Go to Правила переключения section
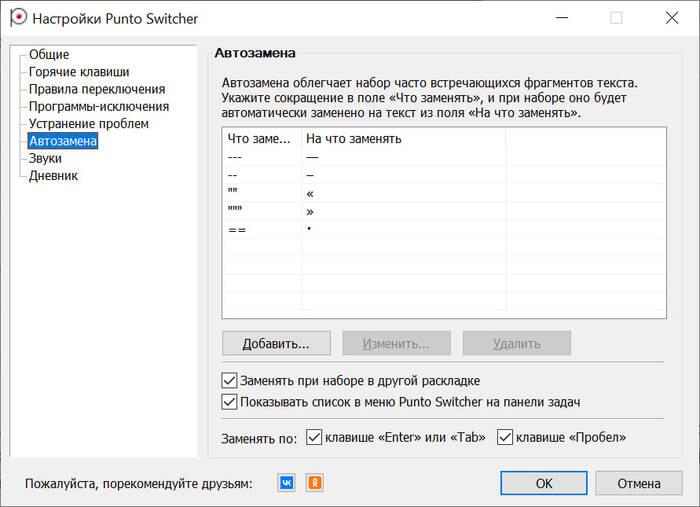This screenshot has height=507, width=700. pyautogui.click(x=96, y=89)
